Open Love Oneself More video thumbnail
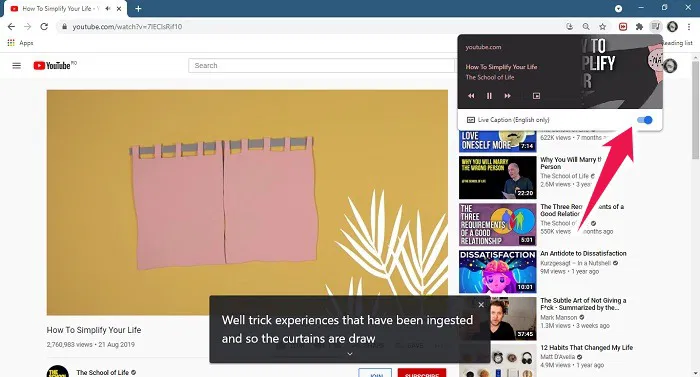This screenshot has width=700, height=377. pos(497,141)
